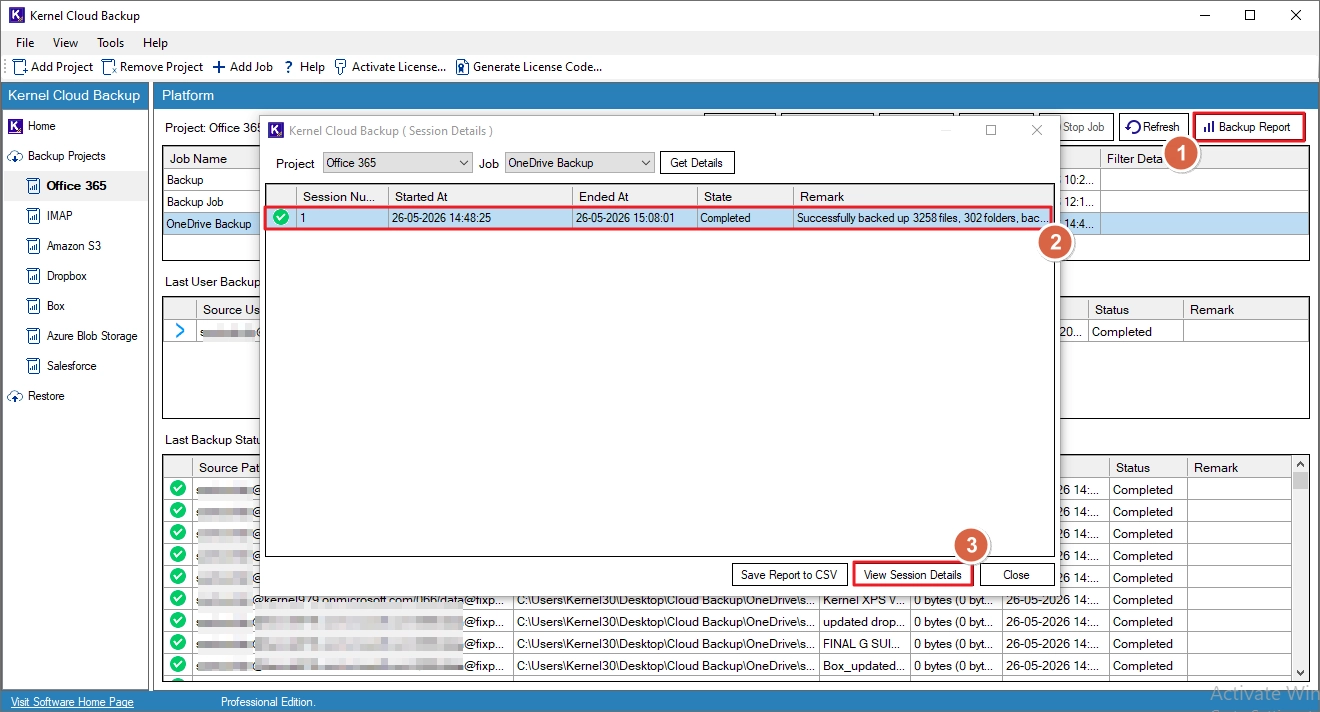Open the Help menu
This screenshot has height=712, width=1320.
pos(155,43)
